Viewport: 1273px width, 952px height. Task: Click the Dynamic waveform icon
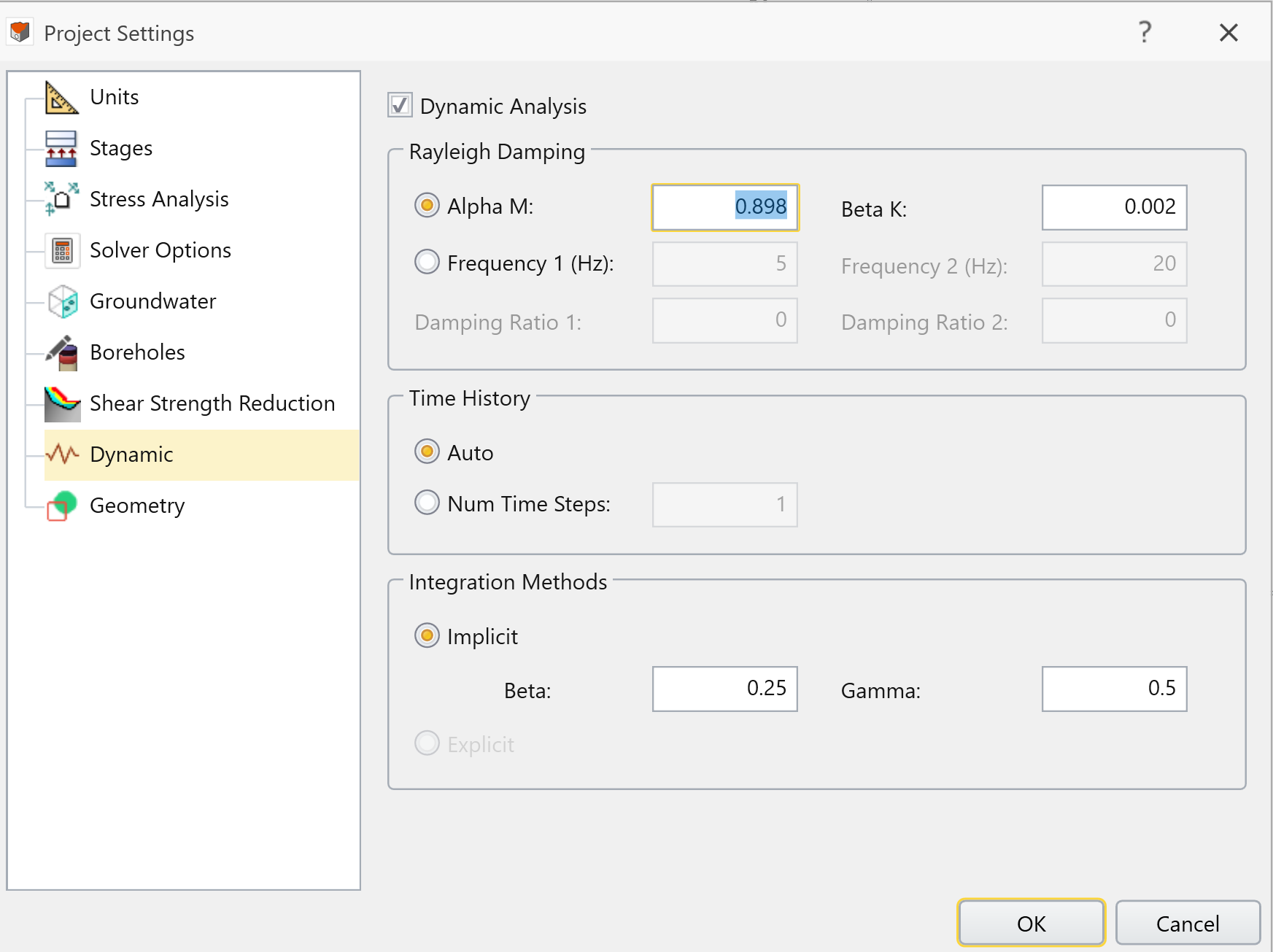[62, 454]
